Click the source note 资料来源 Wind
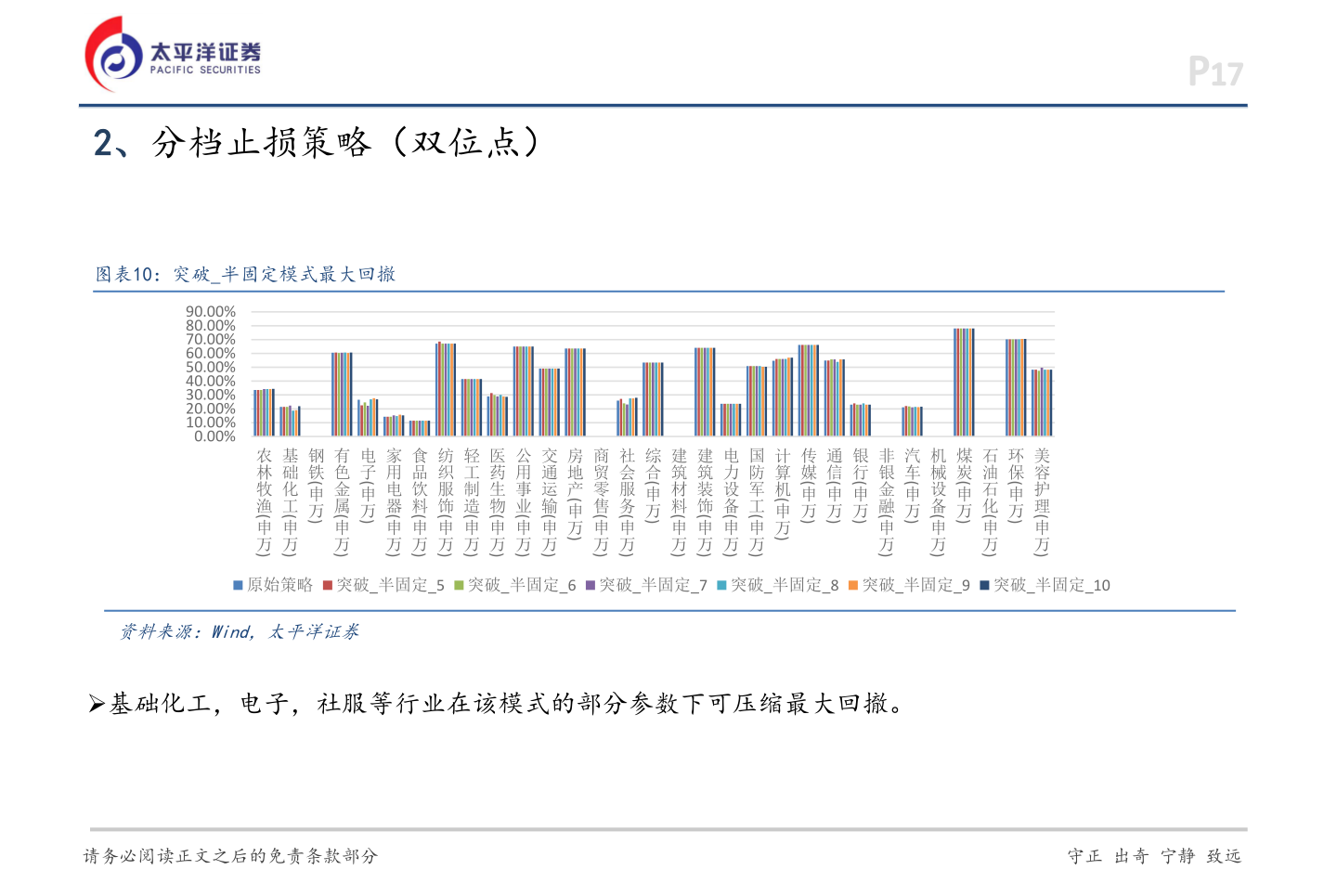Screen dimensions: 1337x896 pos(239,631)
